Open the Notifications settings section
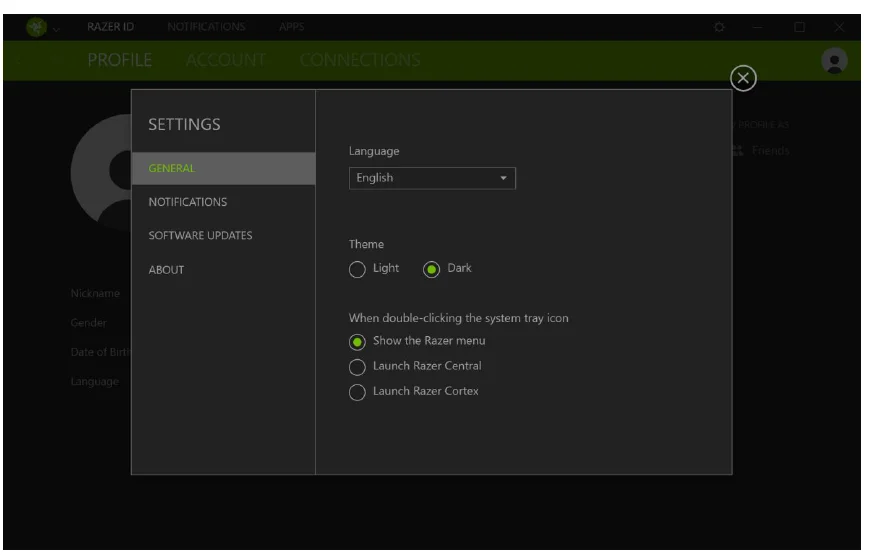This screenshot has width=871, height=555. click(223, 202)
